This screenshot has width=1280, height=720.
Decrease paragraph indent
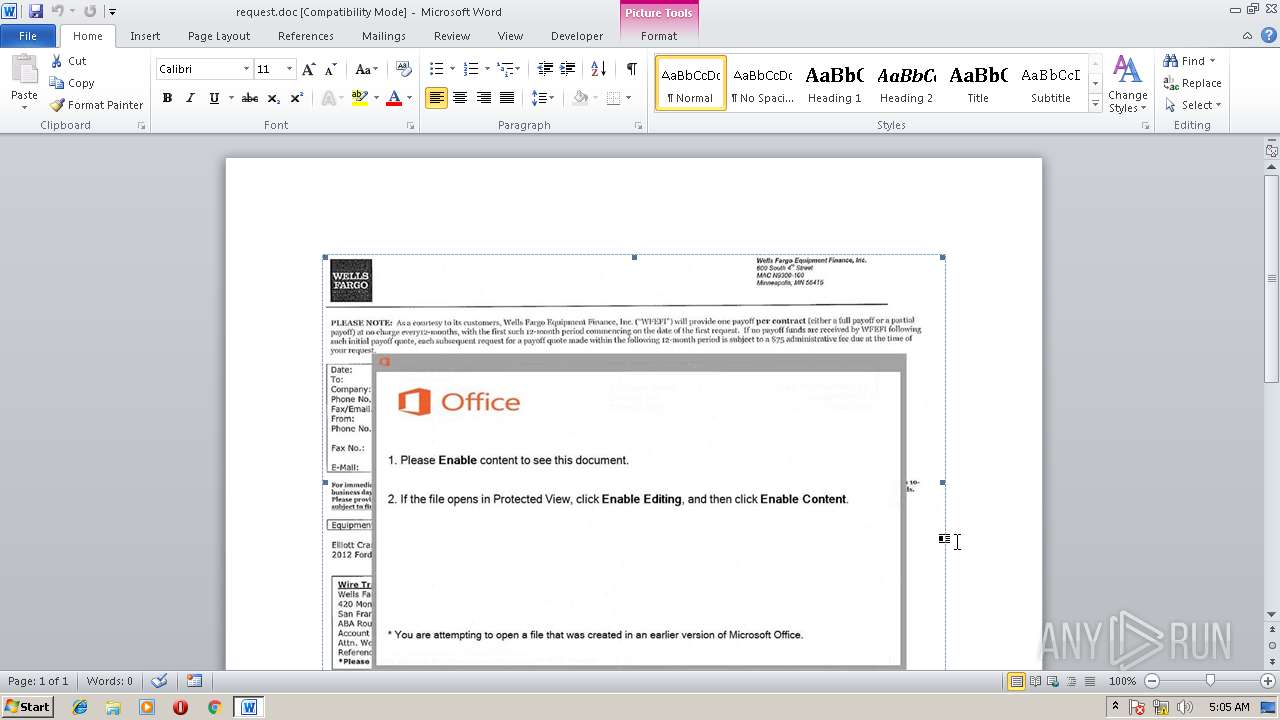(x=545, y=69)
